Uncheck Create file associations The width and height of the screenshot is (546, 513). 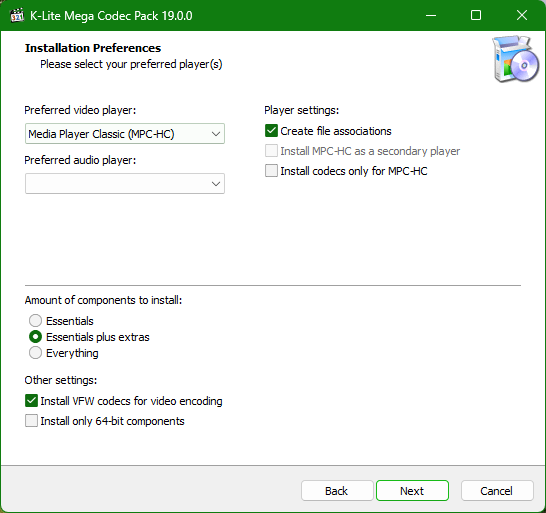click(x=271, y=131)
